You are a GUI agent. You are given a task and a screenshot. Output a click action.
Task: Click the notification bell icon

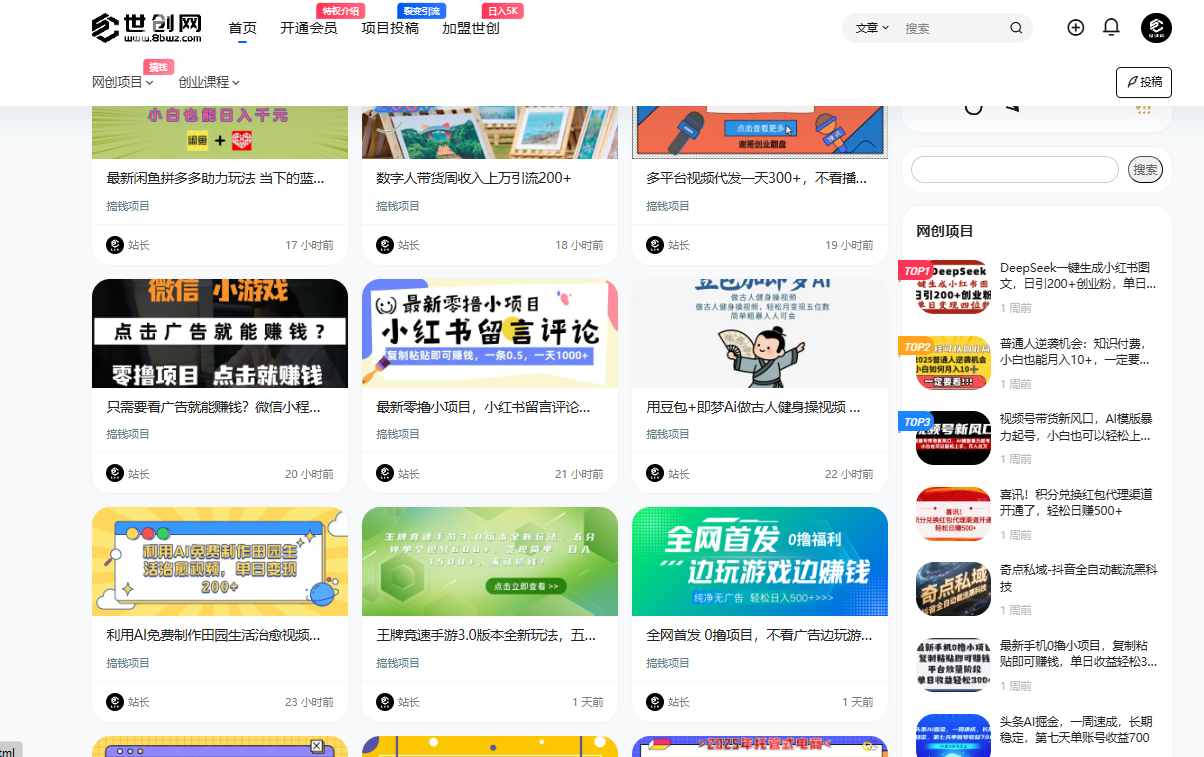1111,28
